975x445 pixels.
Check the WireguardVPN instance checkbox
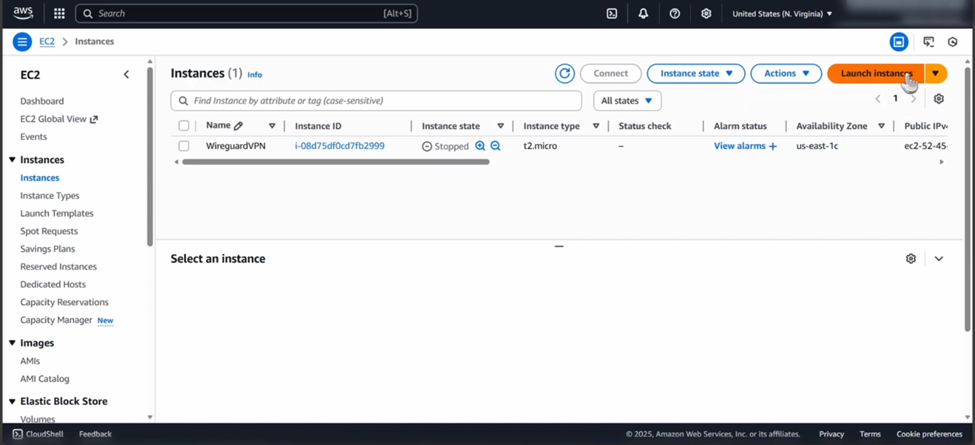tap(184, 146)
